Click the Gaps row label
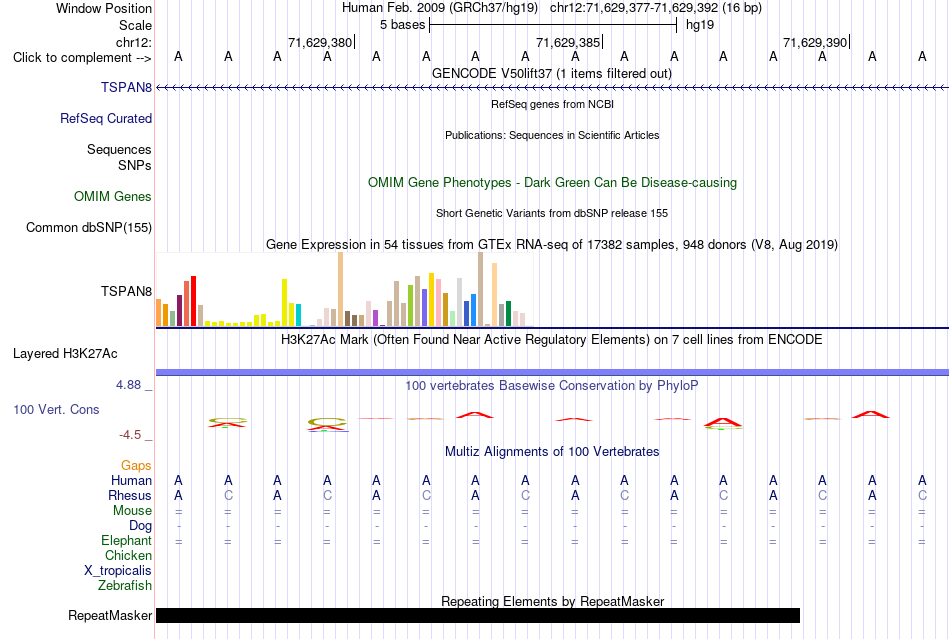Screen dimensions: 950x639 coord(136,465)
